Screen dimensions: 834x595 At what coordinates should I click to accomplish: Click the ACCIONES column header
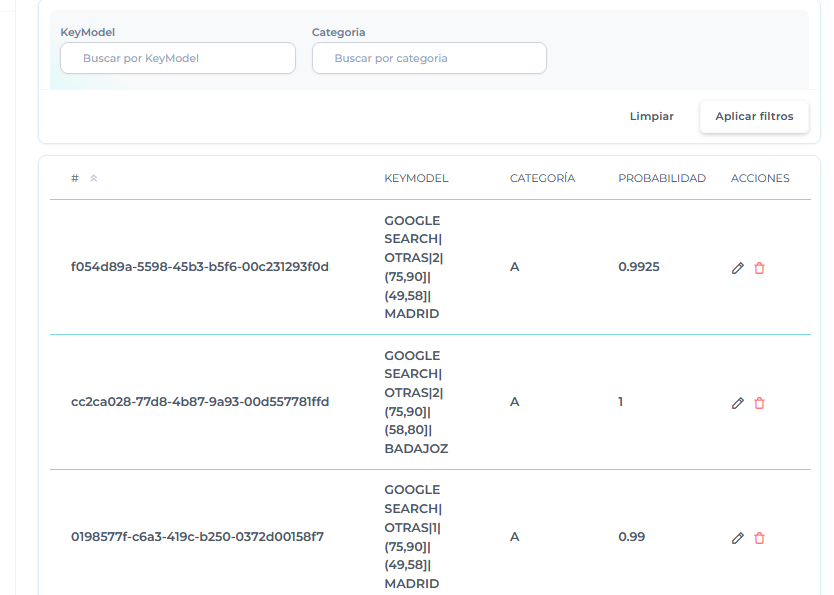coord(759,178)
